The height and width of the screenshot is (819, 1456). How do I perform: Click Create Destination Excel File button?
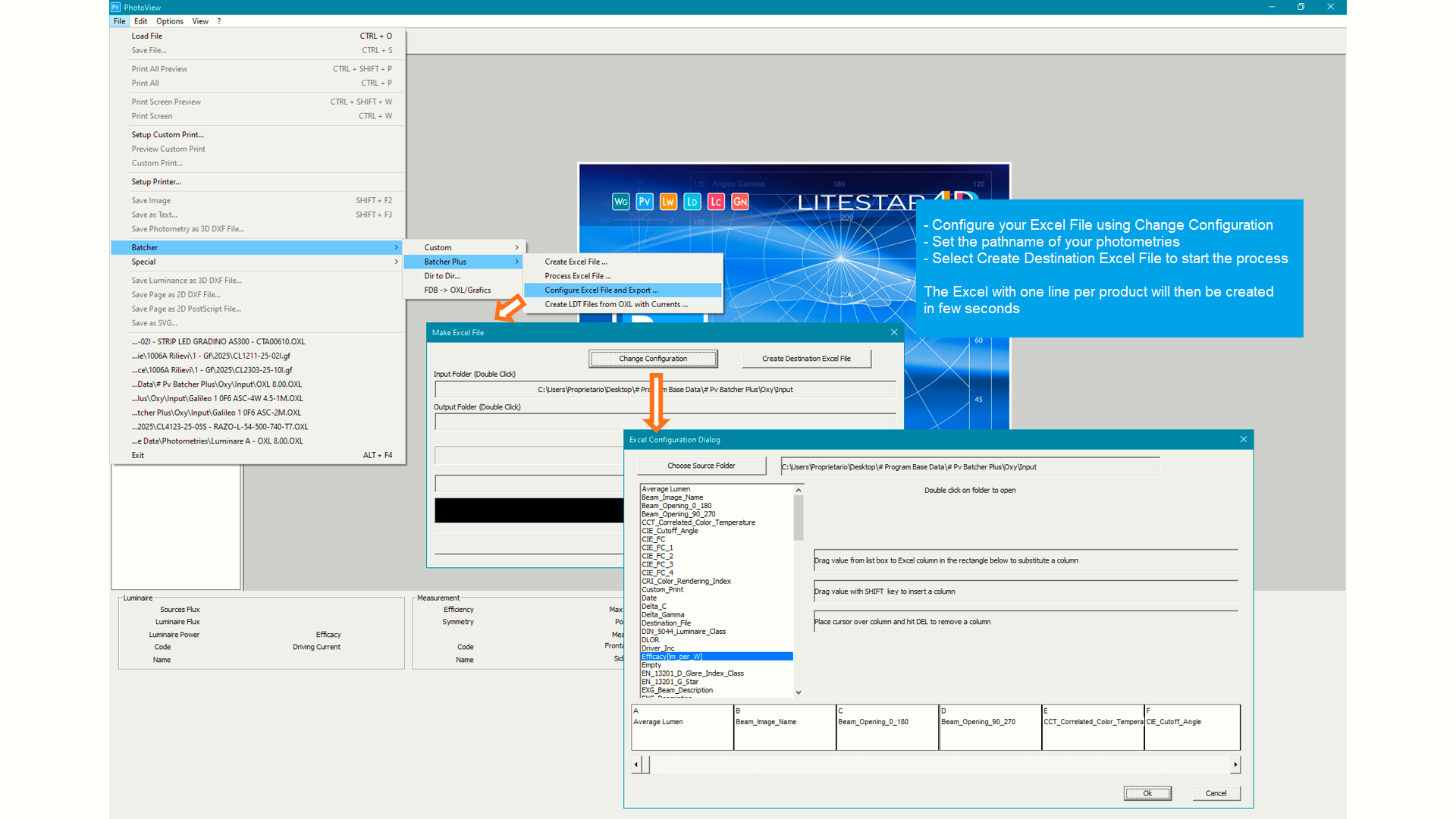click(x=806, y=359)
